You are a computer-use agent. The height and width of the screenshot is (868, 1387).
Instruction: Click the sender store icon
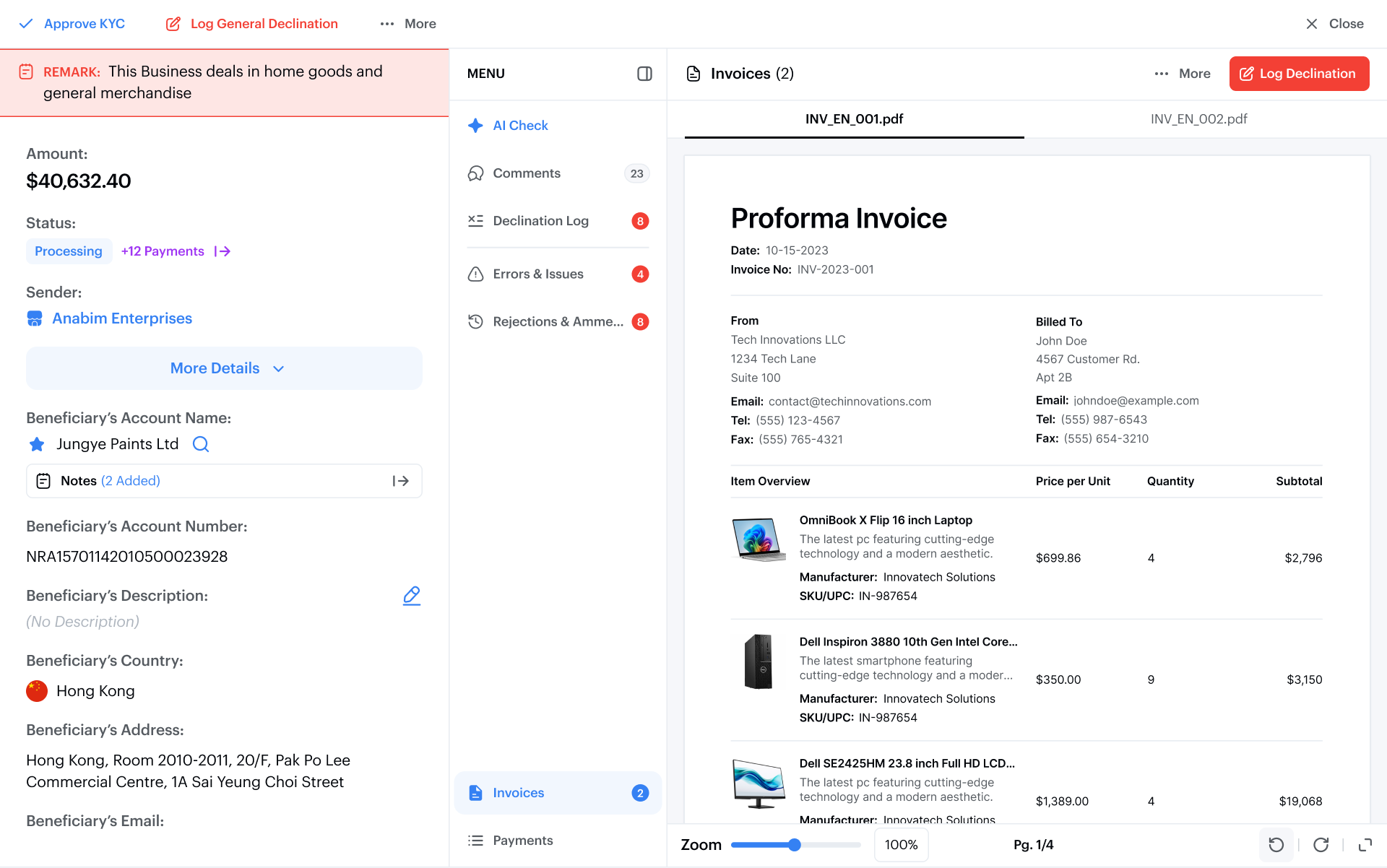click(x=35, y=318)
